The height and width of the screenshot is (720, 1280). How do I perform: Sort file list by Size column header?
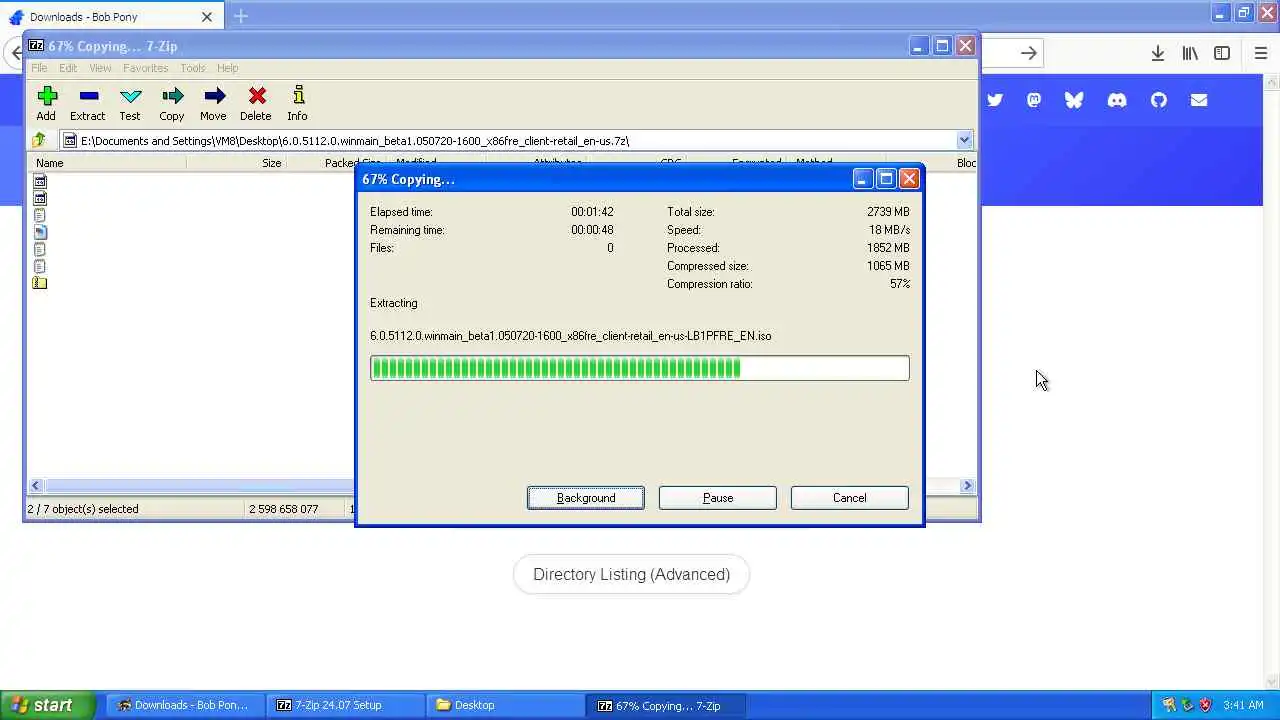[x=236, y=163]
